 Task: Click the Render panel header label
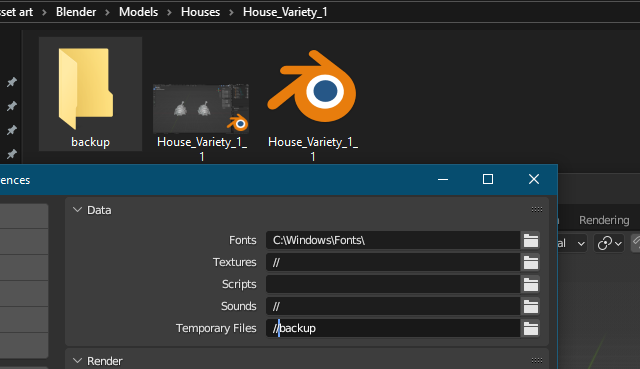pyautogui.click(x=105, y=361)
